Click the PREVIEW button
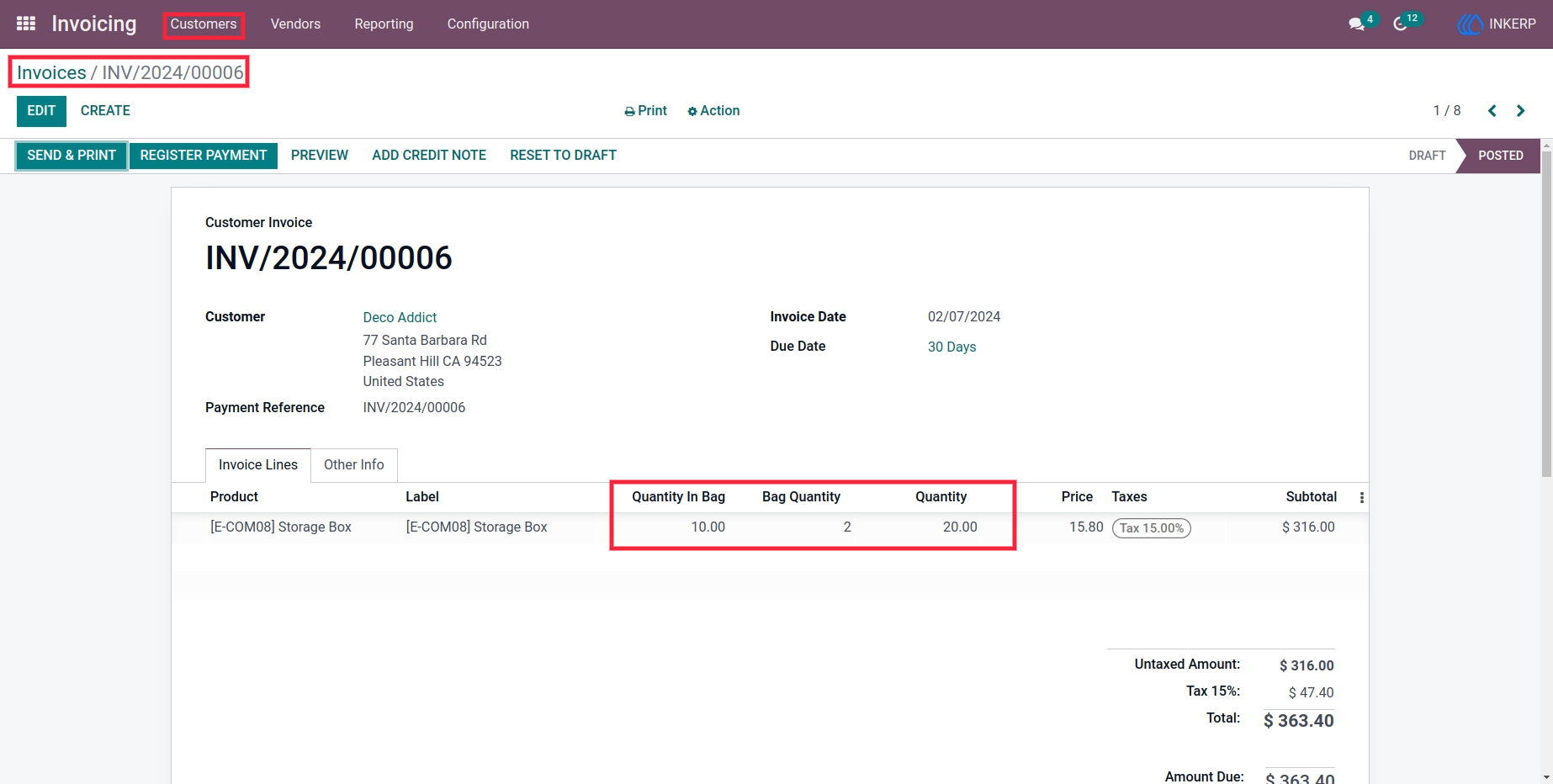The width and height of the screenshot is (1553, 784). (x=320, y=156)
